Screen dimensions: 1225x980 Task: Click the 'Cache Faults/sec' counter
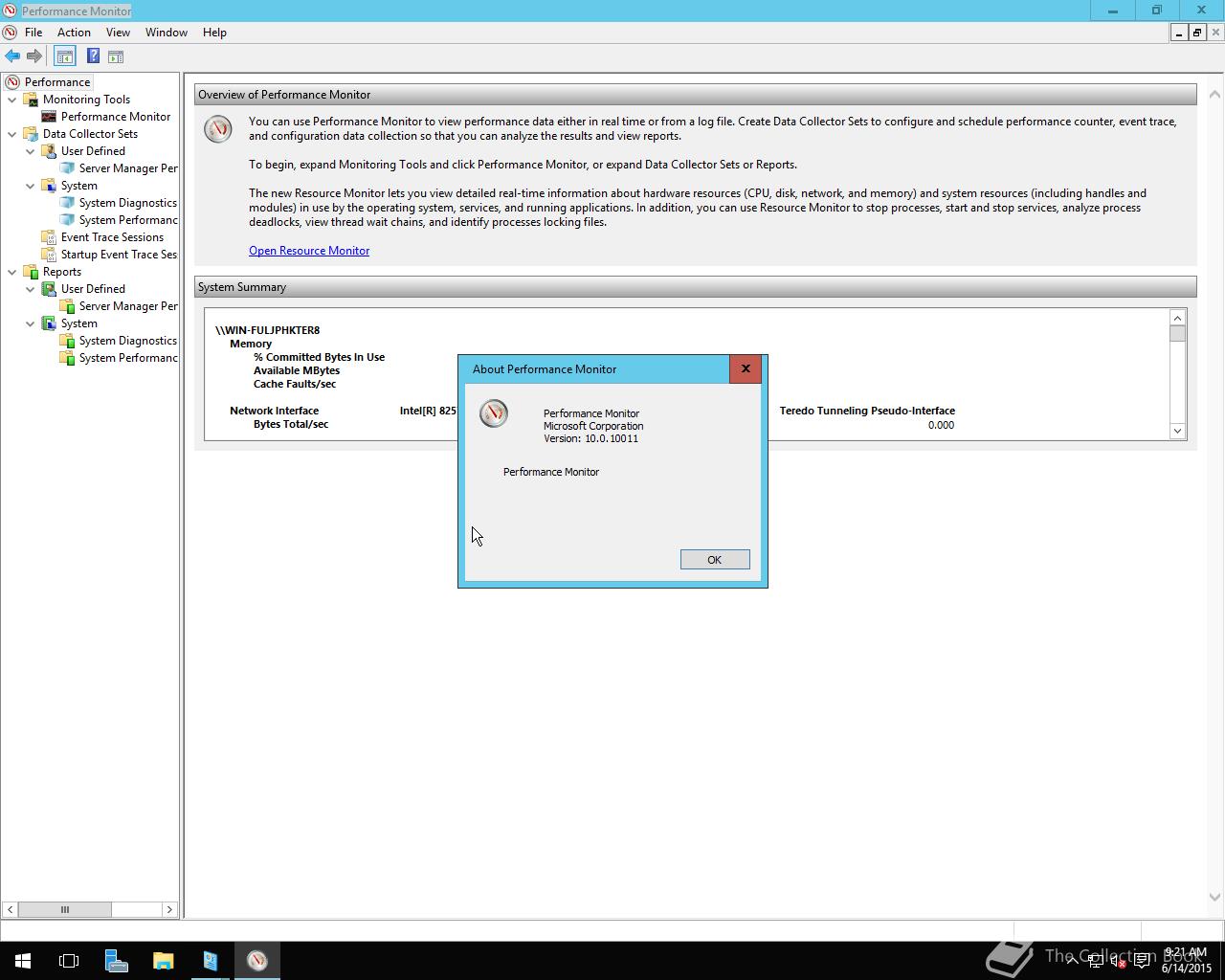coord(295,384)
